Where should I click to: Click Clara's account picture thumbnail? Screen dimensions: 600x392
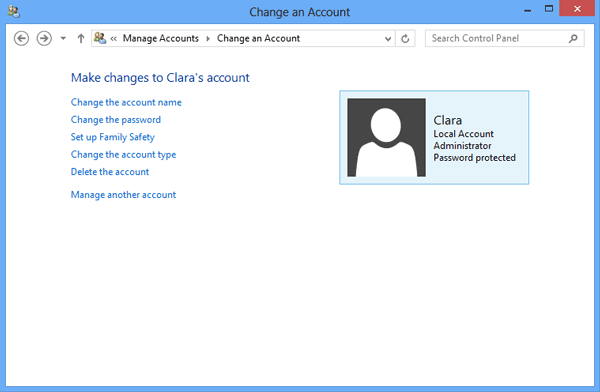(x=386, y=137)
